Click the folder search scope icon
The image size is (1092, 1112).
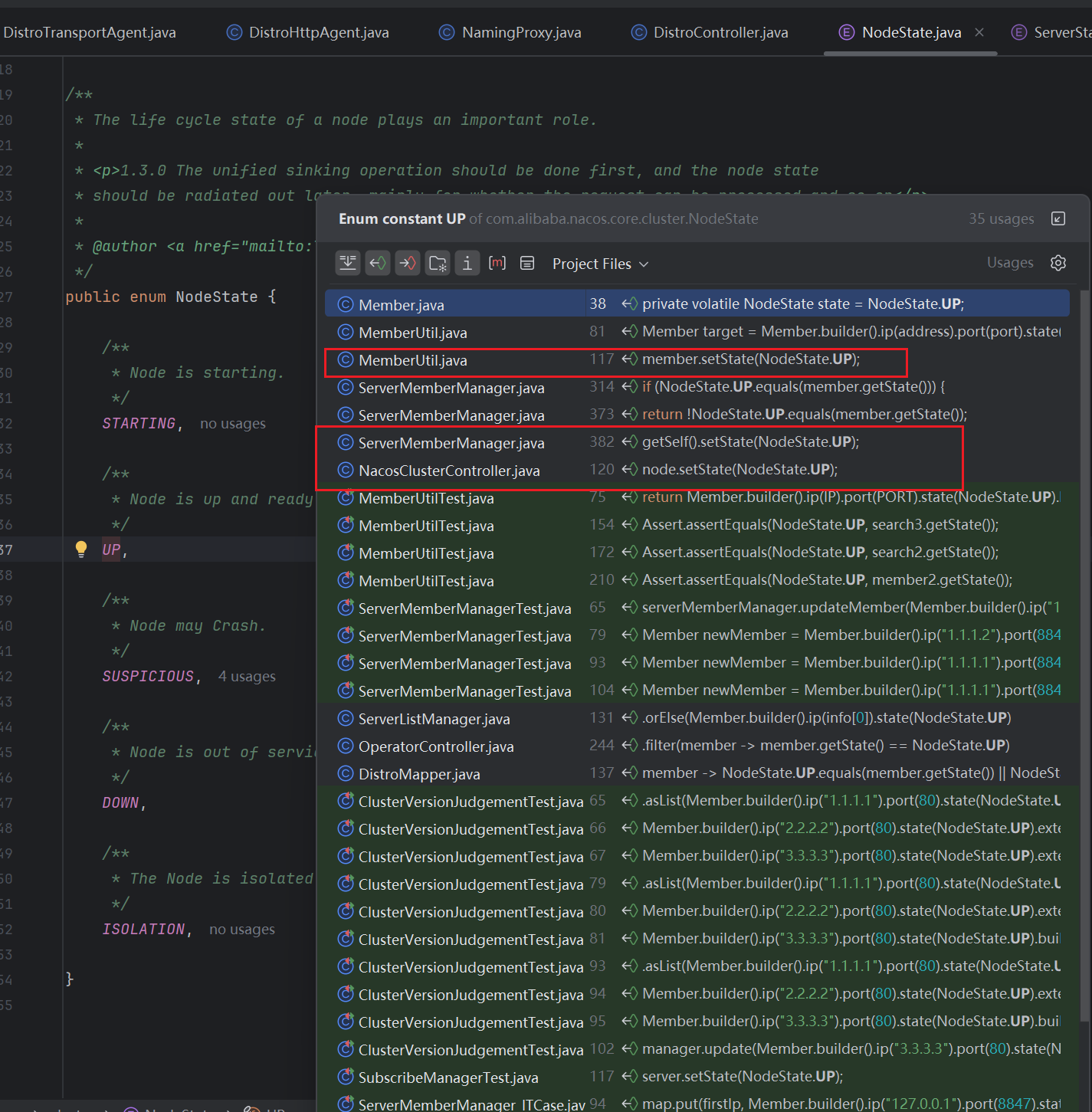(x=438, y=264)
